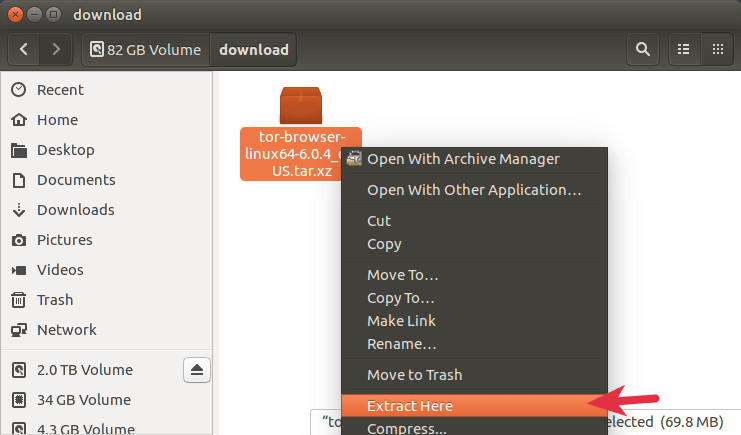Eject the 2.0 TB Volume
Viewport: 741px width, 435px height.
(x=197, y=370)
